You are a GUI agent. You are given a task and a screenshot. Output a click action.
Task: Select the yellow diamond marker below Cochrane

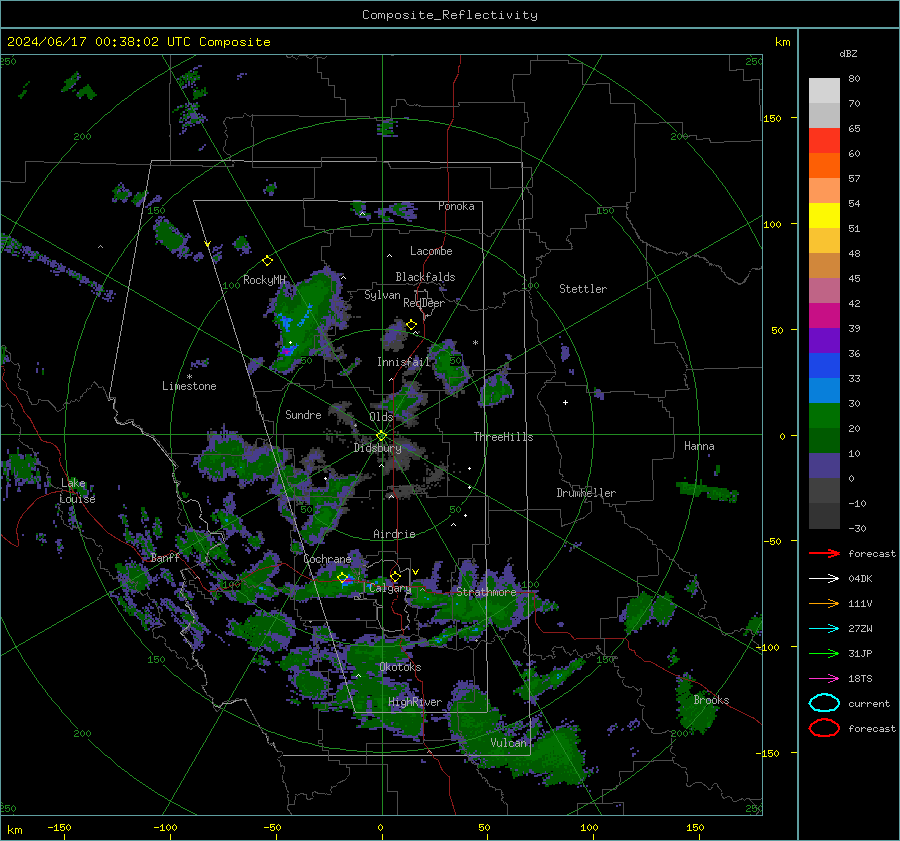pyautogui.click(x=343, y=578)
